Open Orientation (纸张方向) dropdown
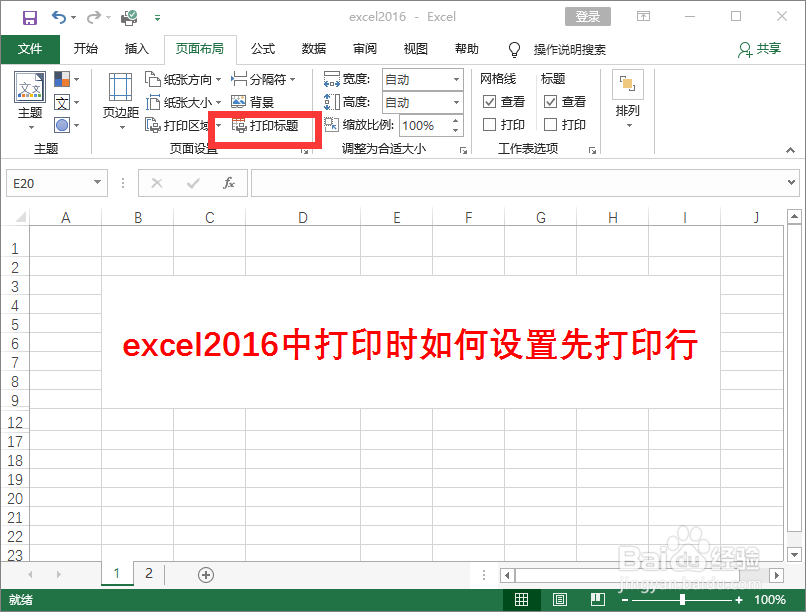The height and width of the screenshot is (612, 806). click(183, 79)
